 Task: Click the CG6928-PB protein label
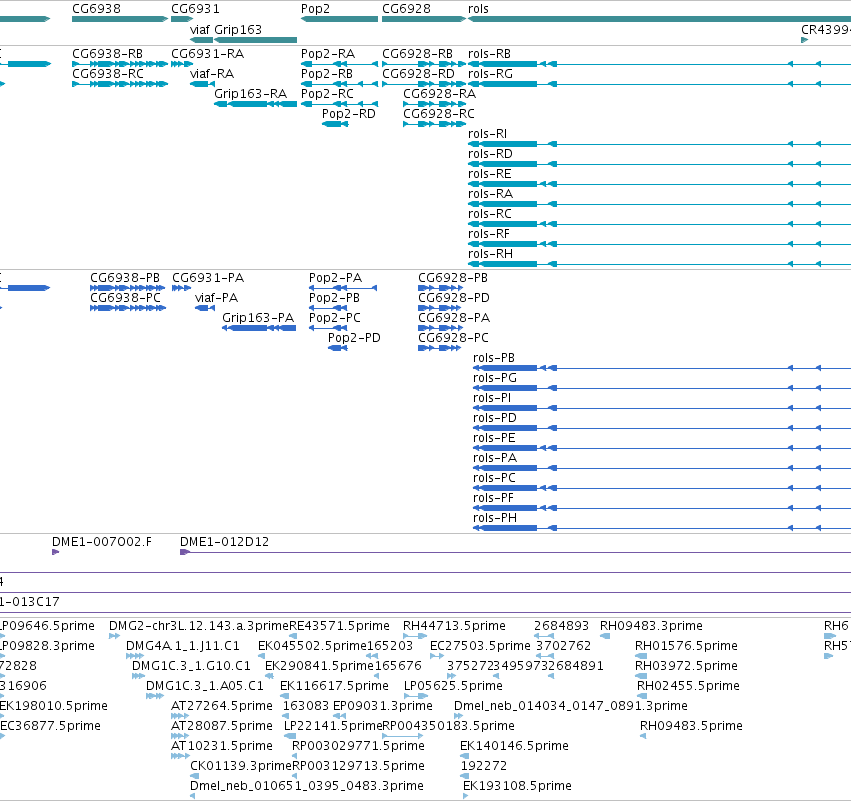point(453,278)
